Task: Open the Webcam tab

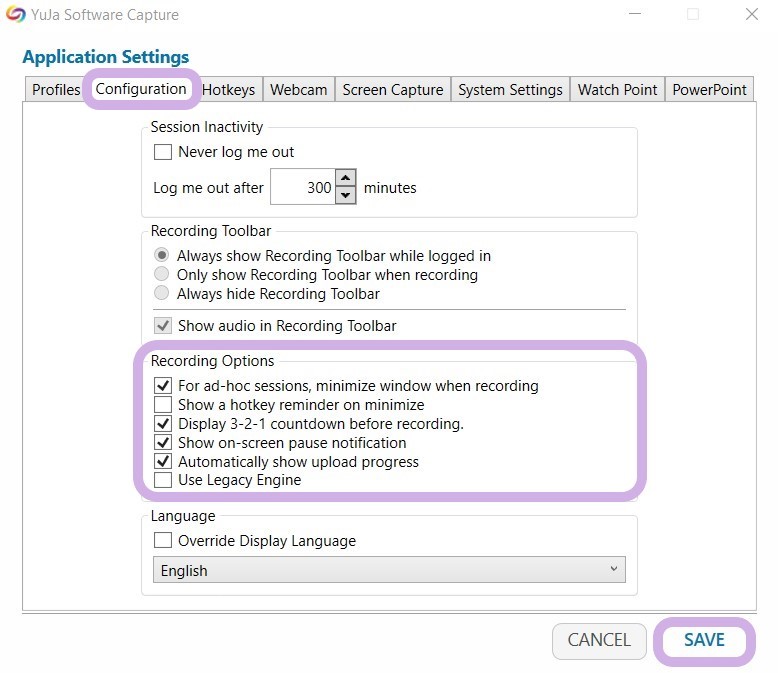Action: pyautogui.click(x=298, y=89)
